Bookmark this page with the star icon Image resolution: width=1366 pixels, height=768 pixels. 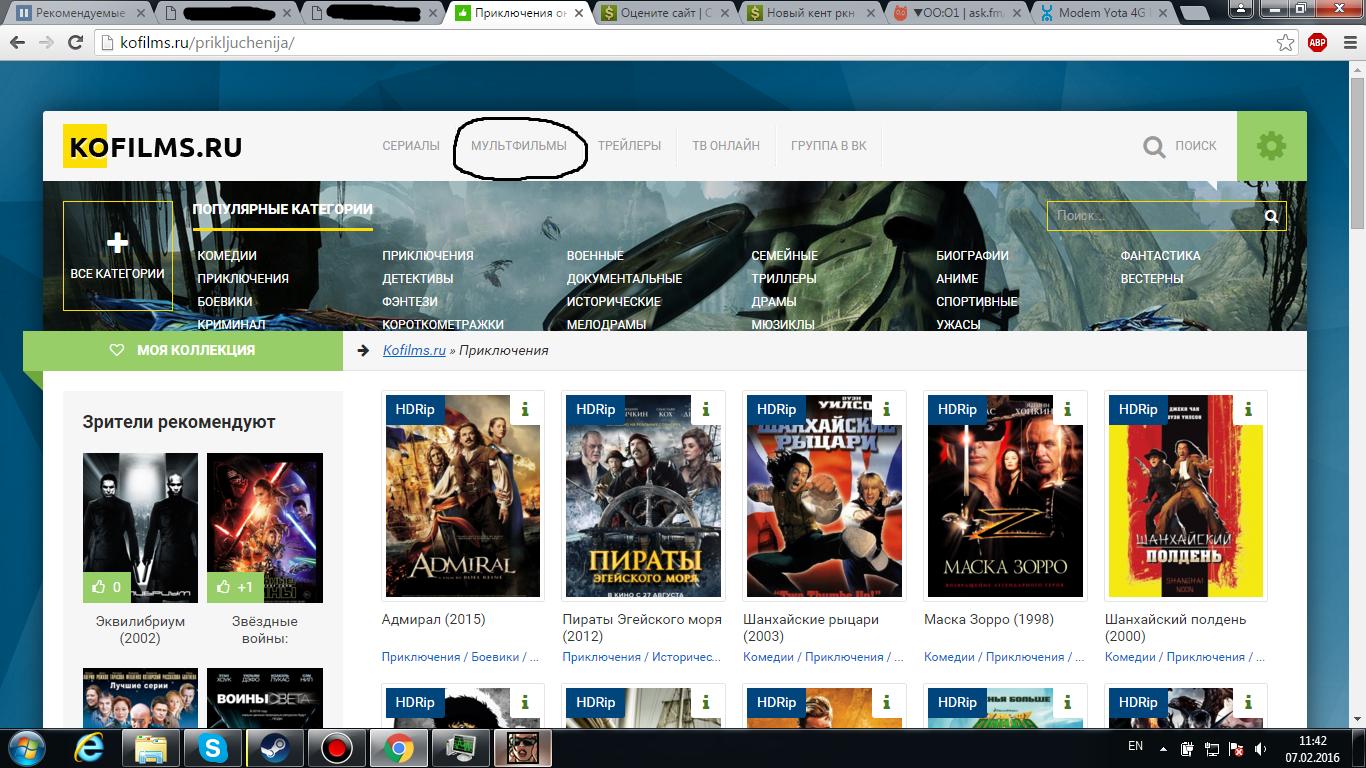tap(1286, 43)
